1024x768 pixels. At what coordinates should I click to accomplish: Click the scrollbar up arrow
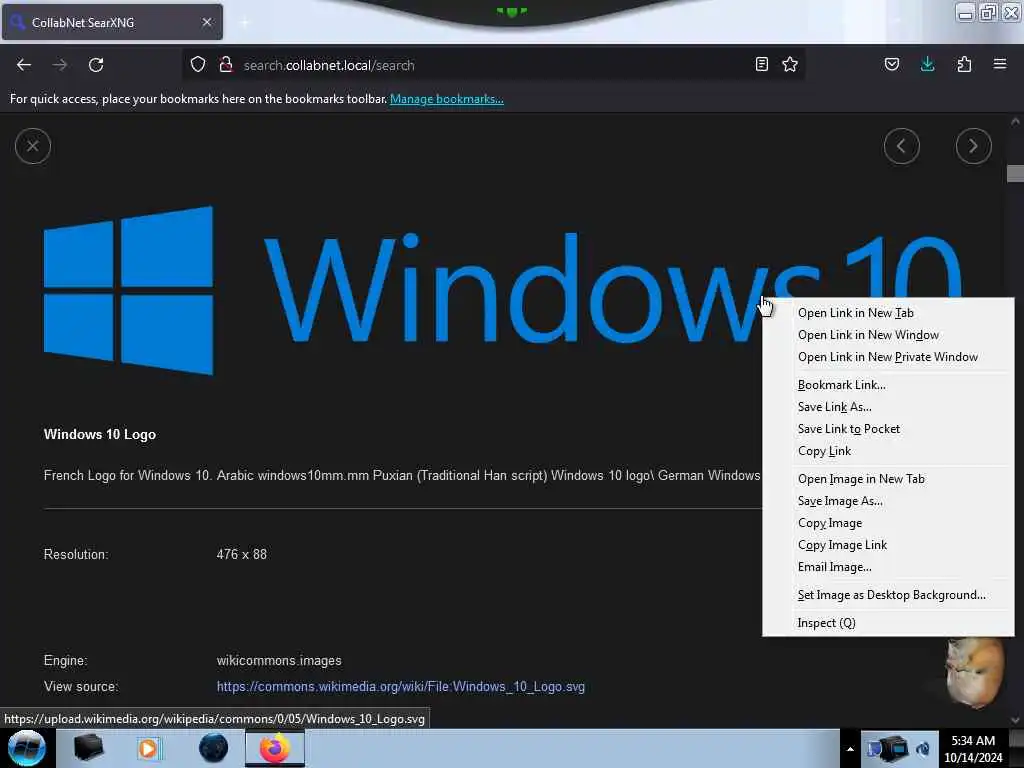coord(1015,121)
